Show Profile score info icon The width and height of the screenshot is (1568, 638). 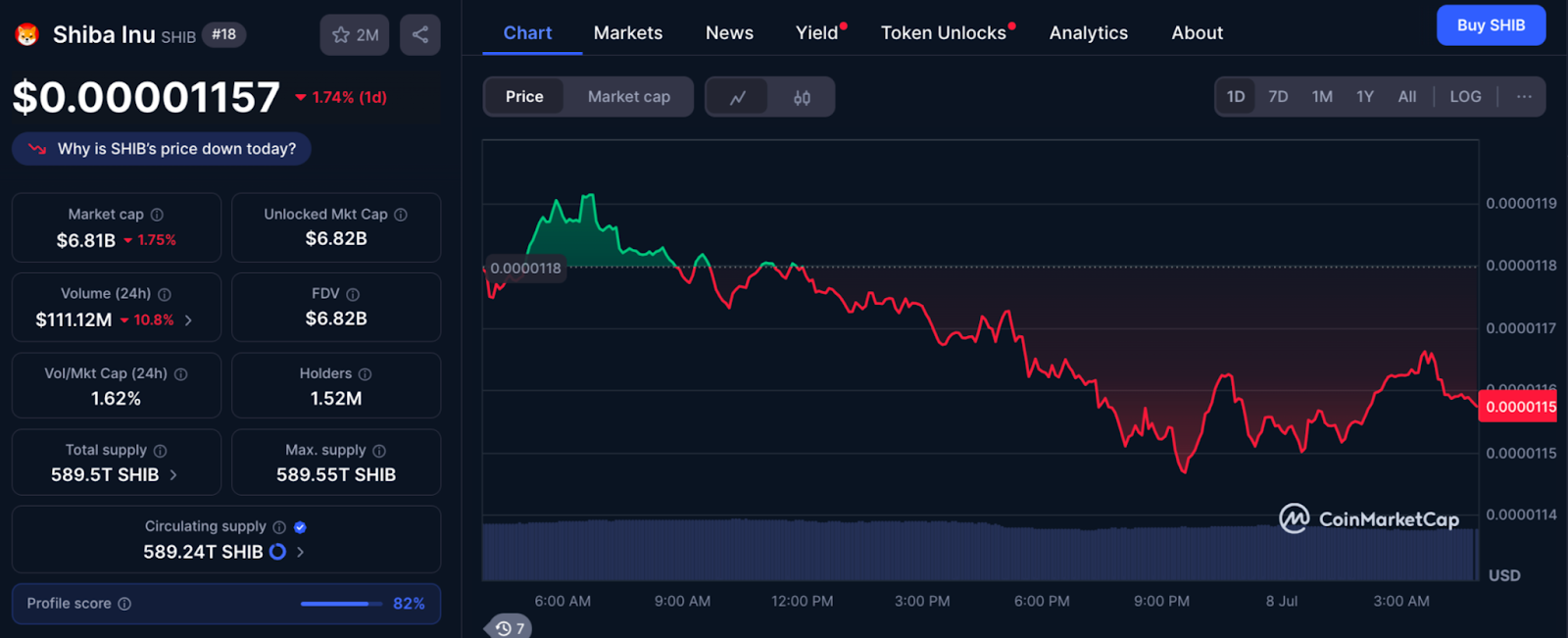[x=124, y=604]
